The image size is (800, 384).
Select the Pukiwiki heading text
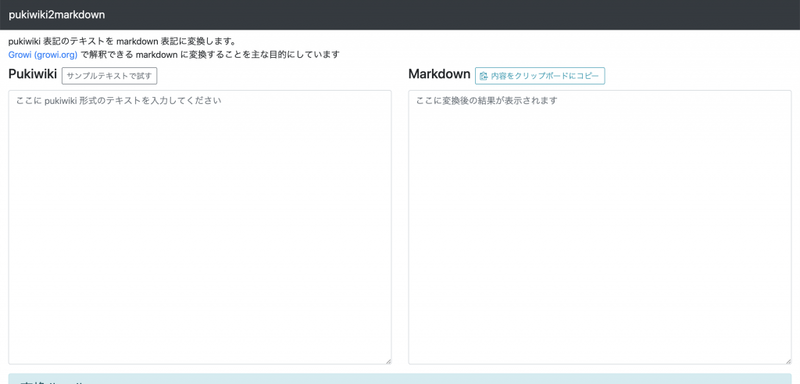(33, 74)
